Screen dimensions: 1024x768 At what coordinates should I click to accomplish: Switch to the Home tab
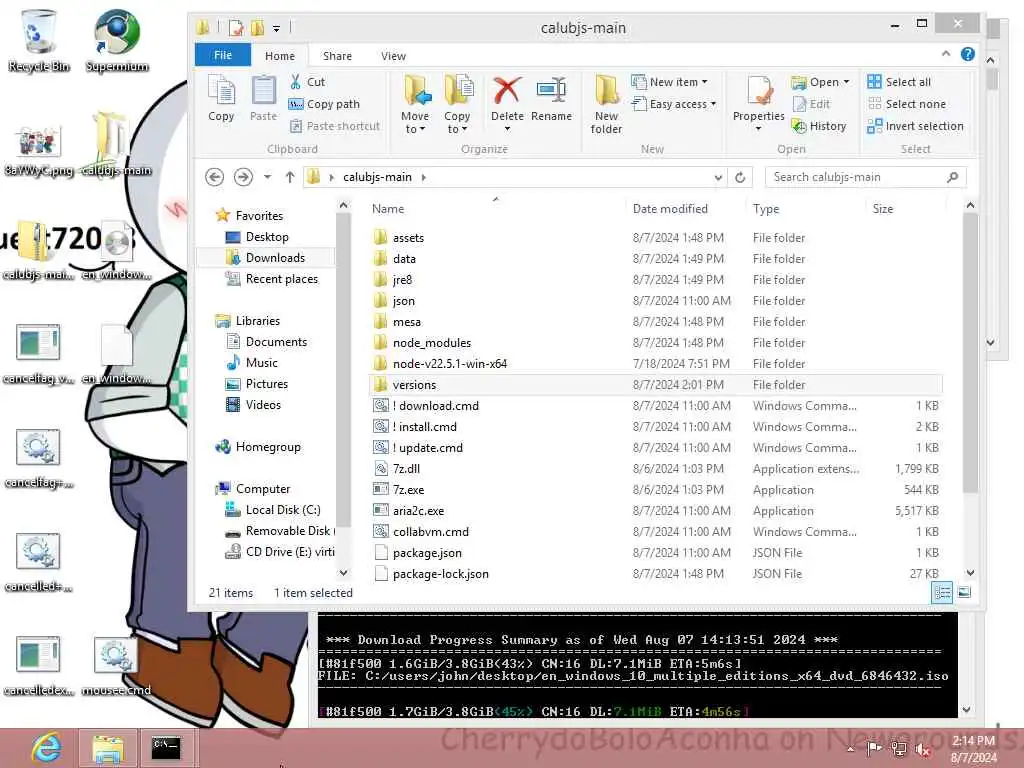(280, 56)
